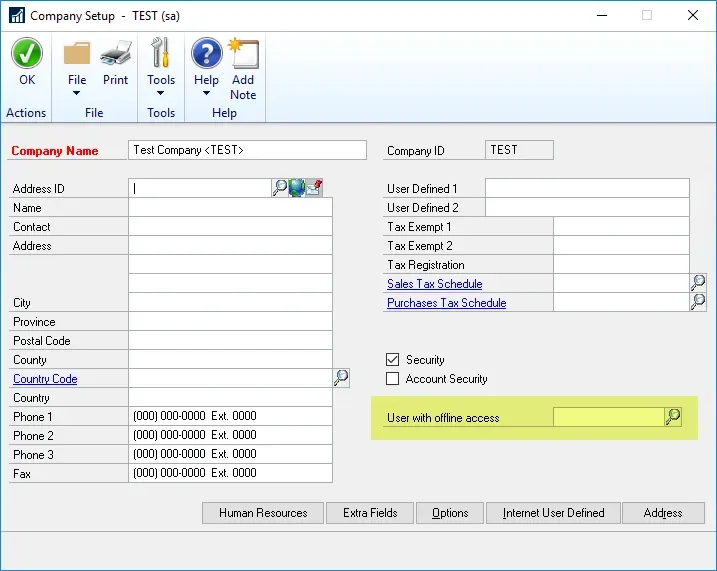Click into the Company Name field

pos(248,150)
